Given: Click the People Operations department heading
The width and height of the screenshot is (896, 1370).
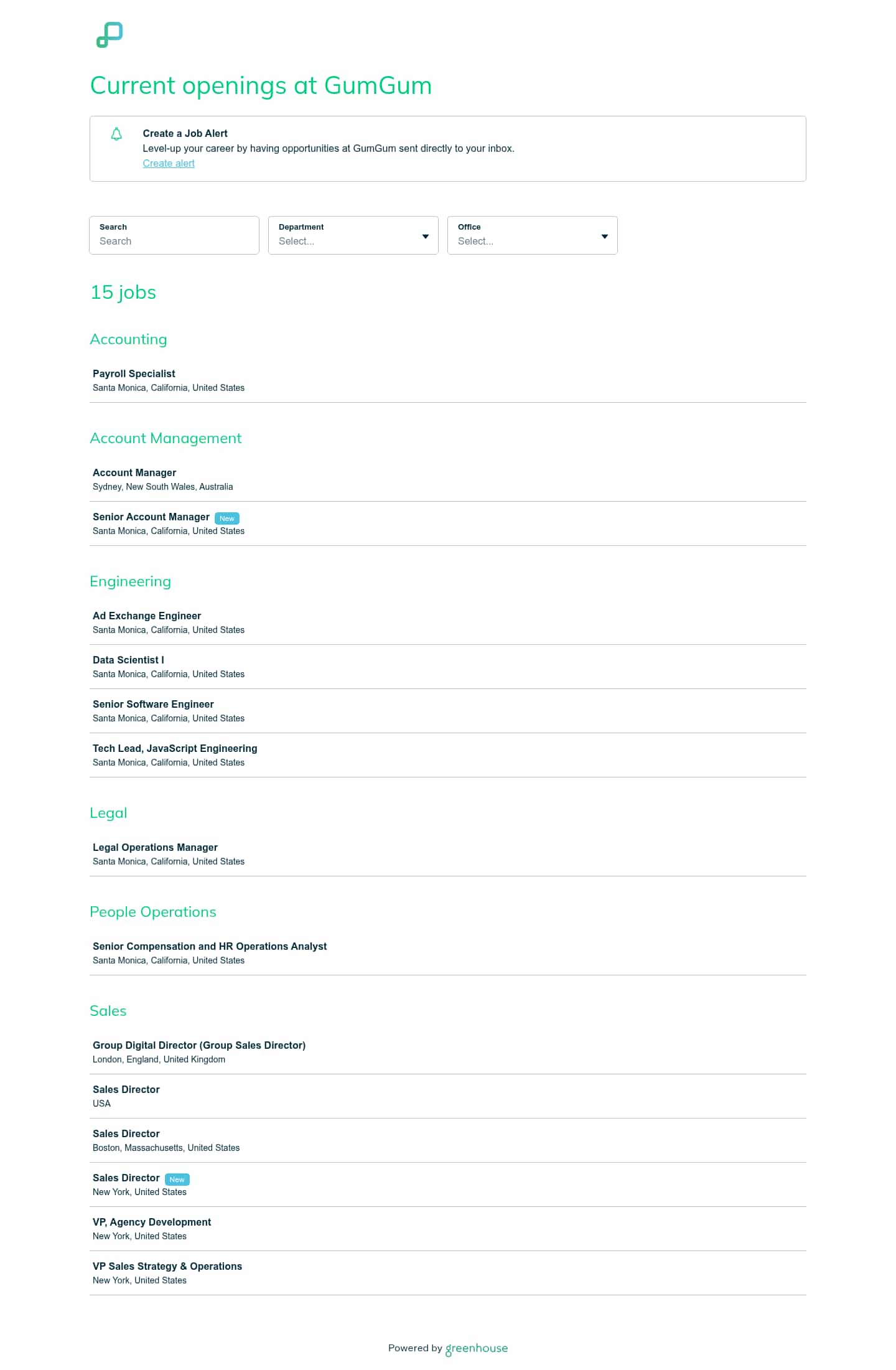Looking at the screenshot, I should [153, 912].
